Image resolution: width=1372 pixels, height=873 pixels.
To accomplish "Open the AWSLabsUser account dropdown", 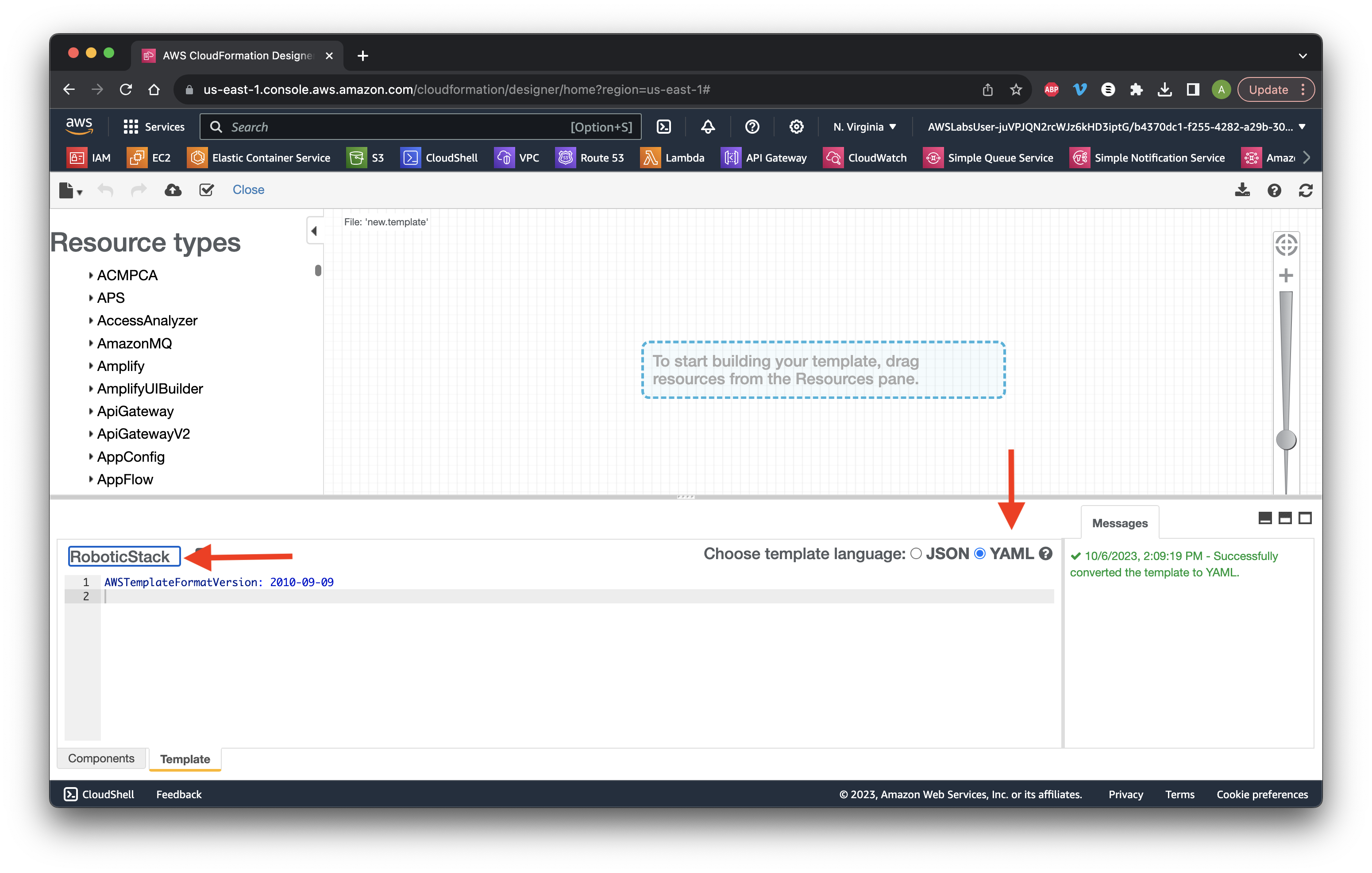I will click(1116, 127).
